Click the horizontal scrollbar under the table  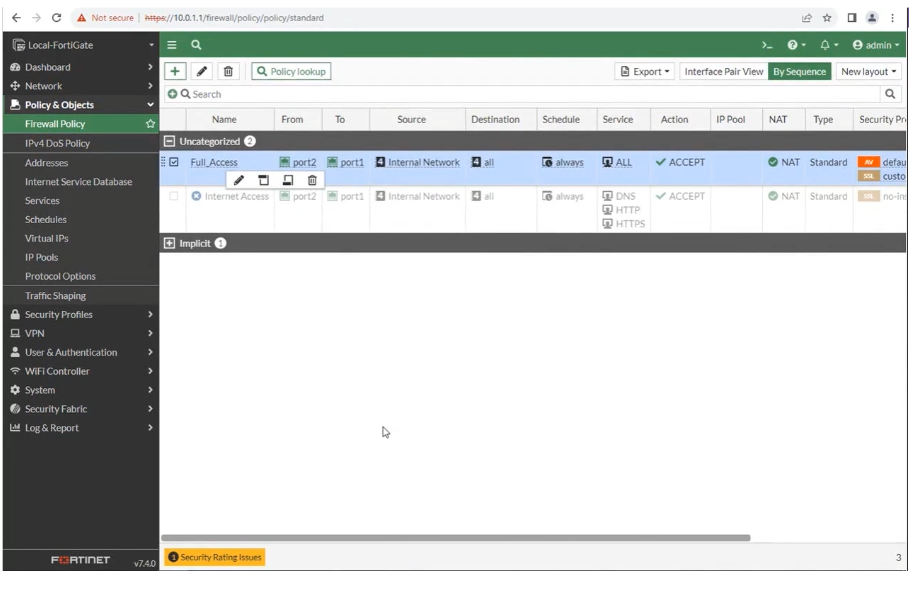point(456,538)
